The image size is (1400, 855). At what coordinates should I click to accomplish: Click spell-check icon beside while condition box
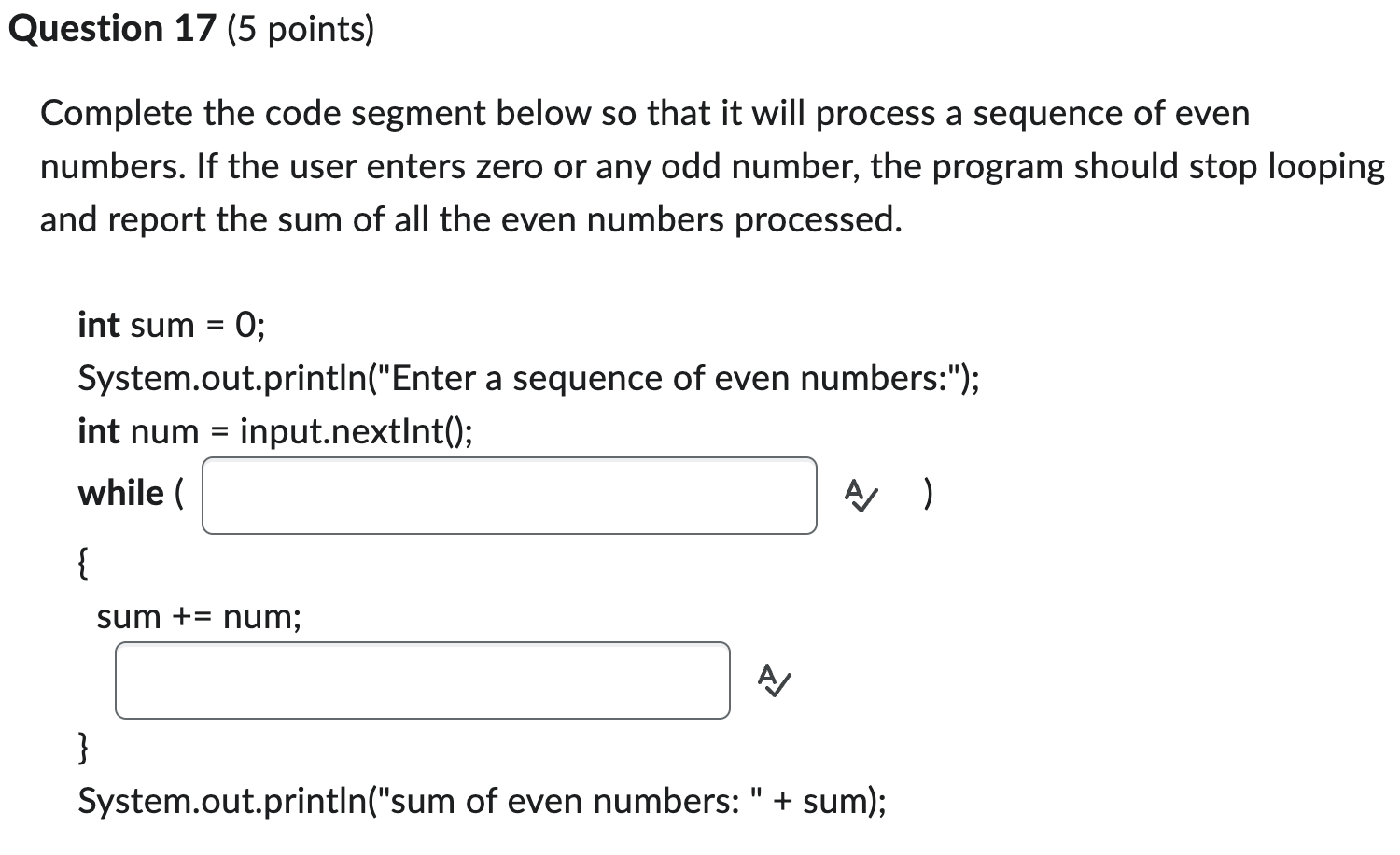click(x=861, y=496)
